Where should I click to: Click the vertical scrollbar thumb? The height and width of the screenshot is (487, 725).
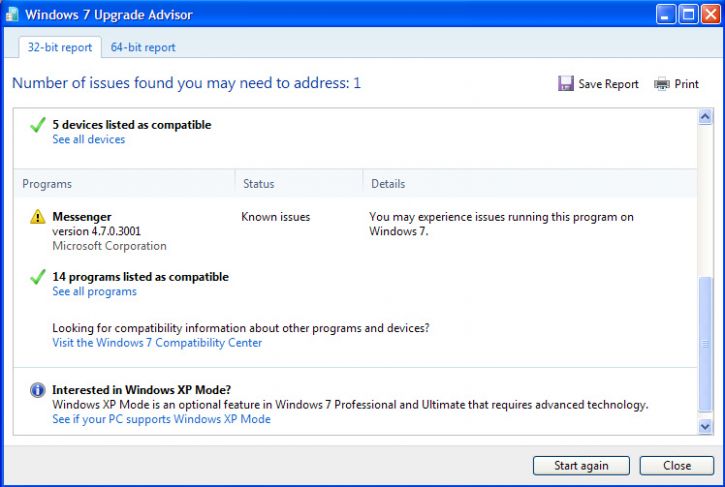coord(705,344)
